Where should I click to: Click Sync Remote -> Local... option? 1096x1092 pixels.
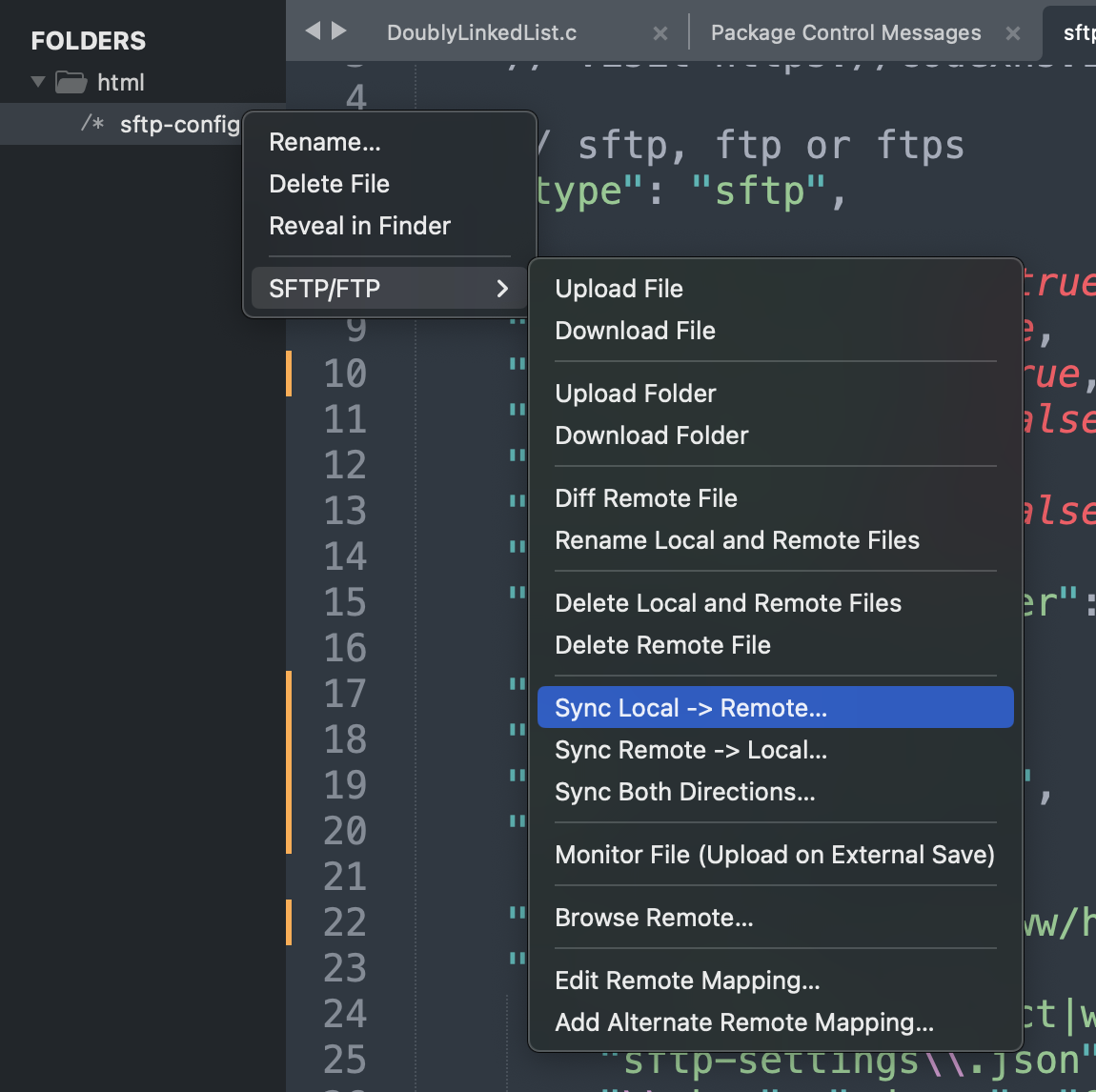click(x=775, y=750)
